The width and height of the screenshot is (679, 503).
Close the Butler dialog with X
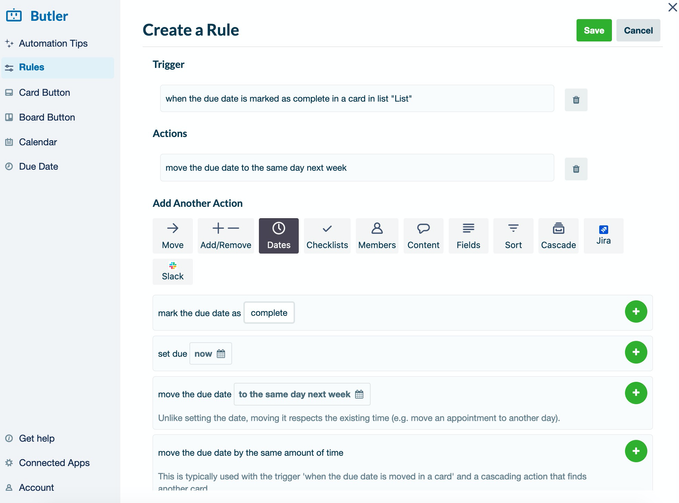click(x=672, y=7)
